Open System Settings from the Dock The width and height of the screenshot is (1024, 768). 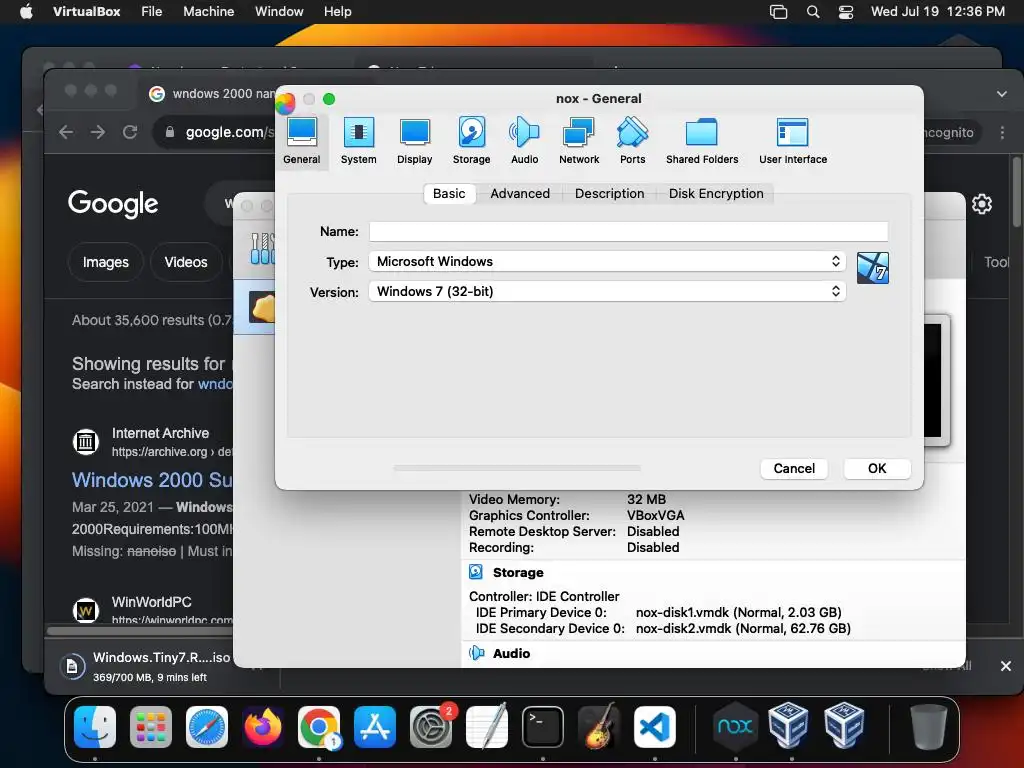point(431,727)
